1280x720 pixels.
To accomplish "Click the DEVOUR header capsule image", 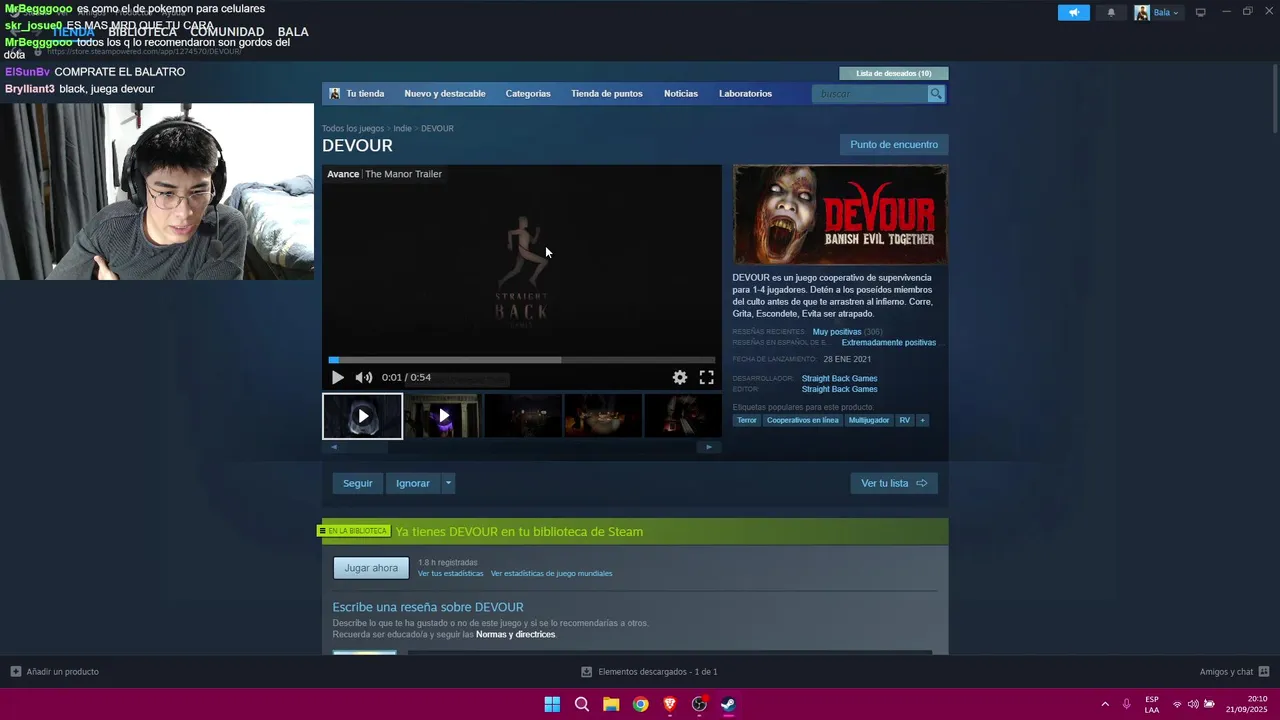I will click(840, 215).
